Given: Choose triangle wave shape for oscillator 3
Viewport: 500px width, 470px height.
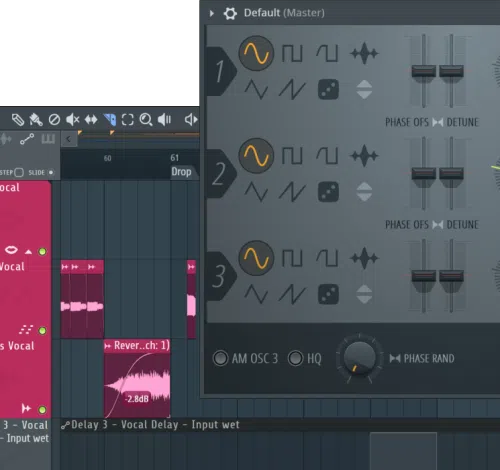Looking at the screenshot, I should (256, 294).
